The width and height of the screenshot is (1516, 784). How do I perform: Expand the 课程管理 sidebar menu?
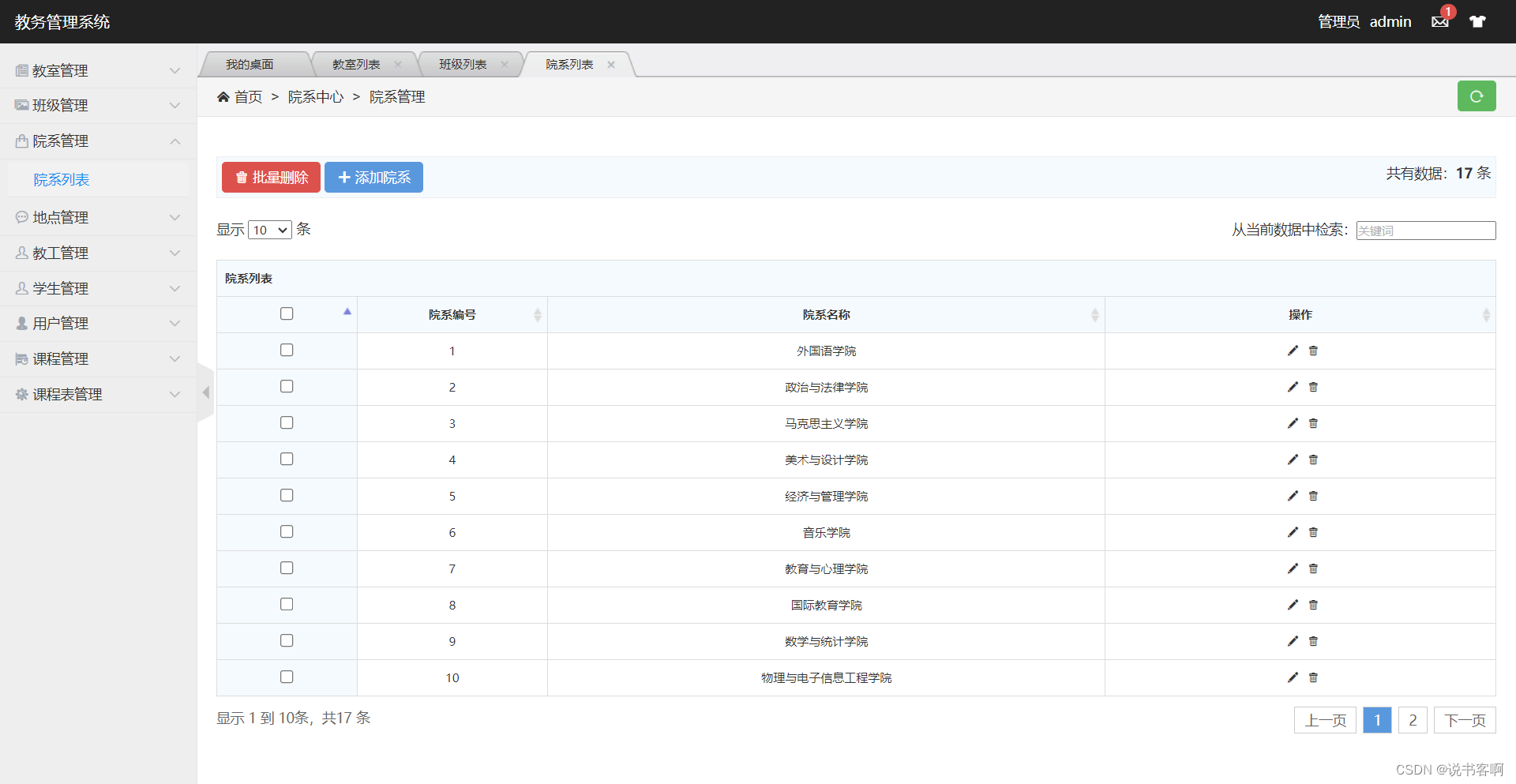coord(98,358)
